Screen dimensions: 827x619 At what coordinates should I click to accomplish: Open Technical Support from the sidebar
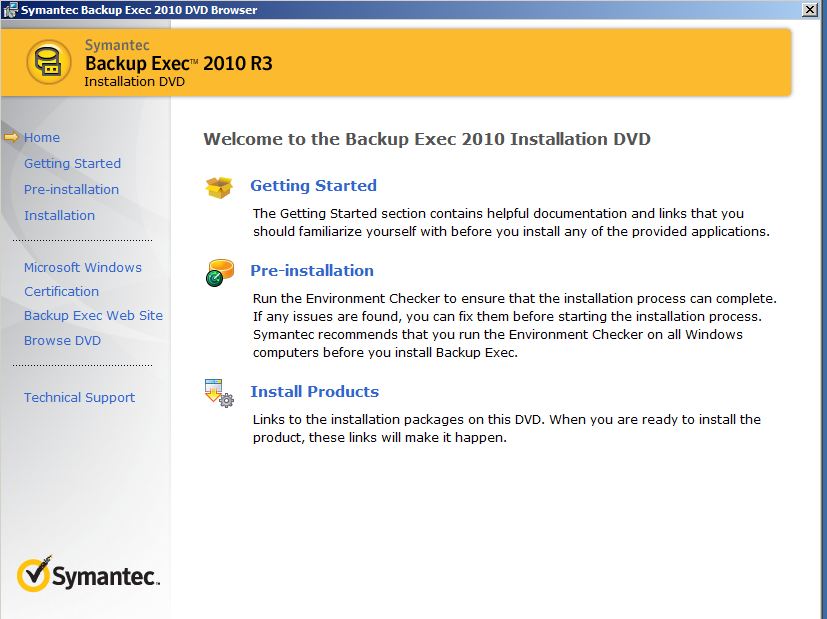pyautogui.click(x=79, y=397)
